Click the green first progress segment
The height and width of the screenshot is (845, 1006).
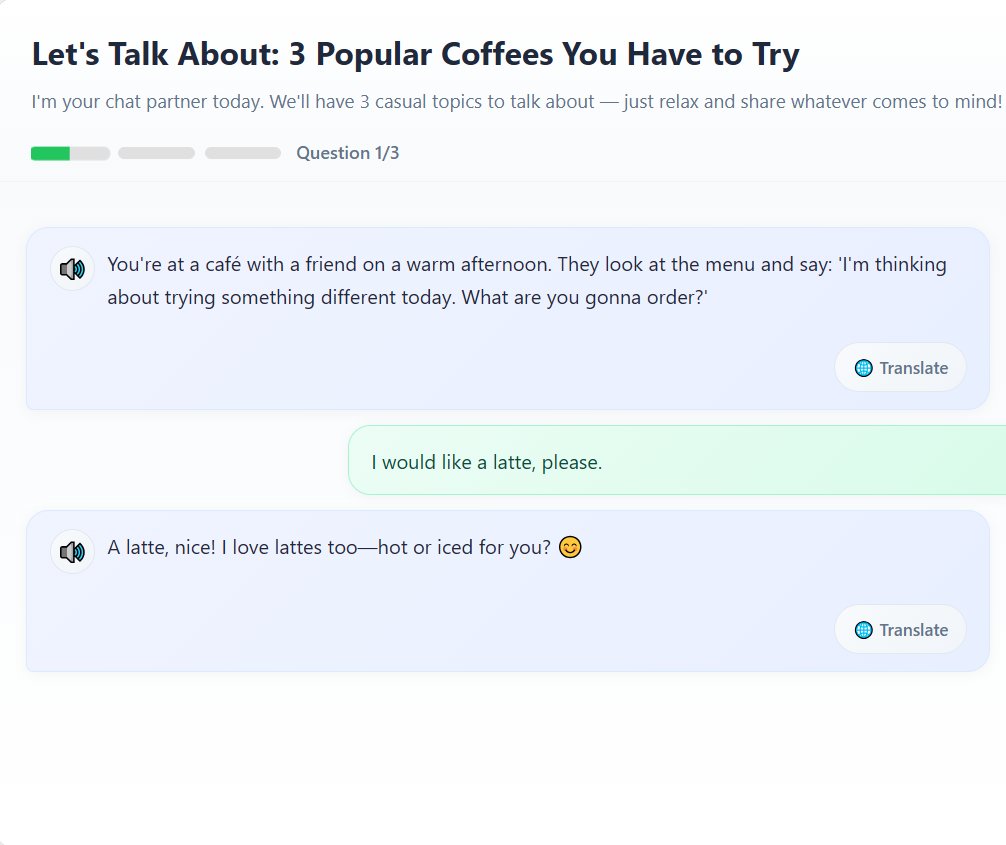pos(52,153)
